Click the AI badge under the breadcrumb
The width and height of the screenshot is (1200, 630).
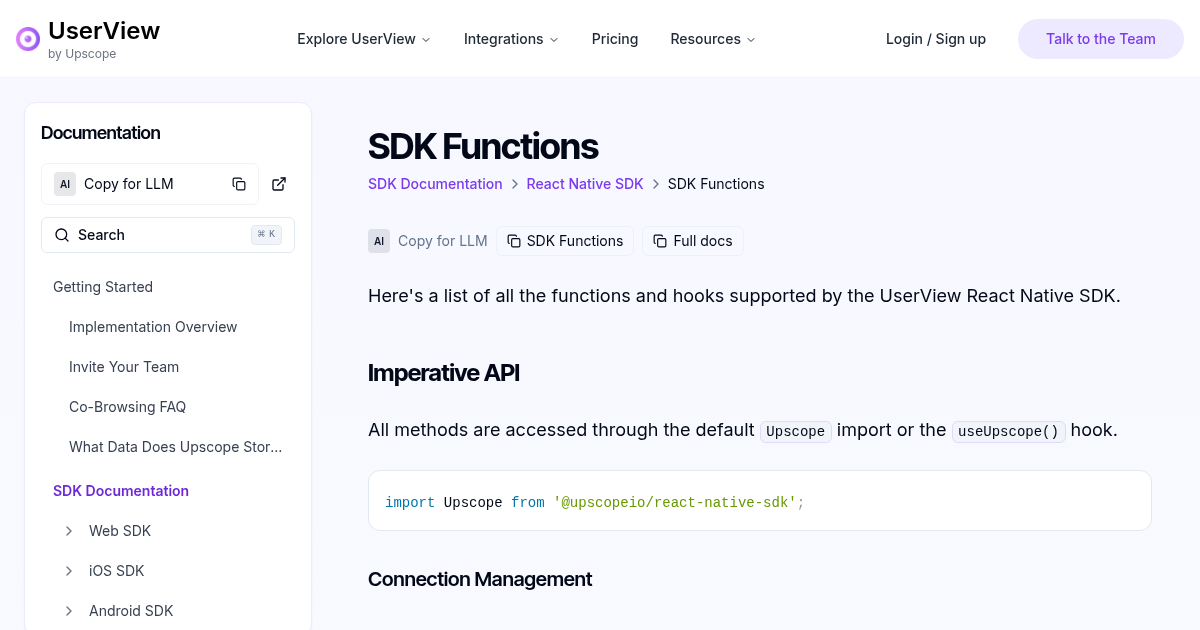click(x=379, y=241)
